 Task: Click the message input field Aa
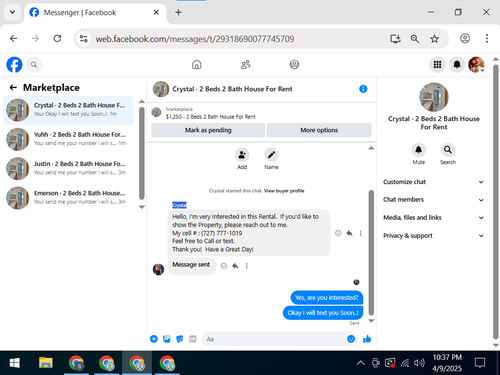(x=275, y=339)
